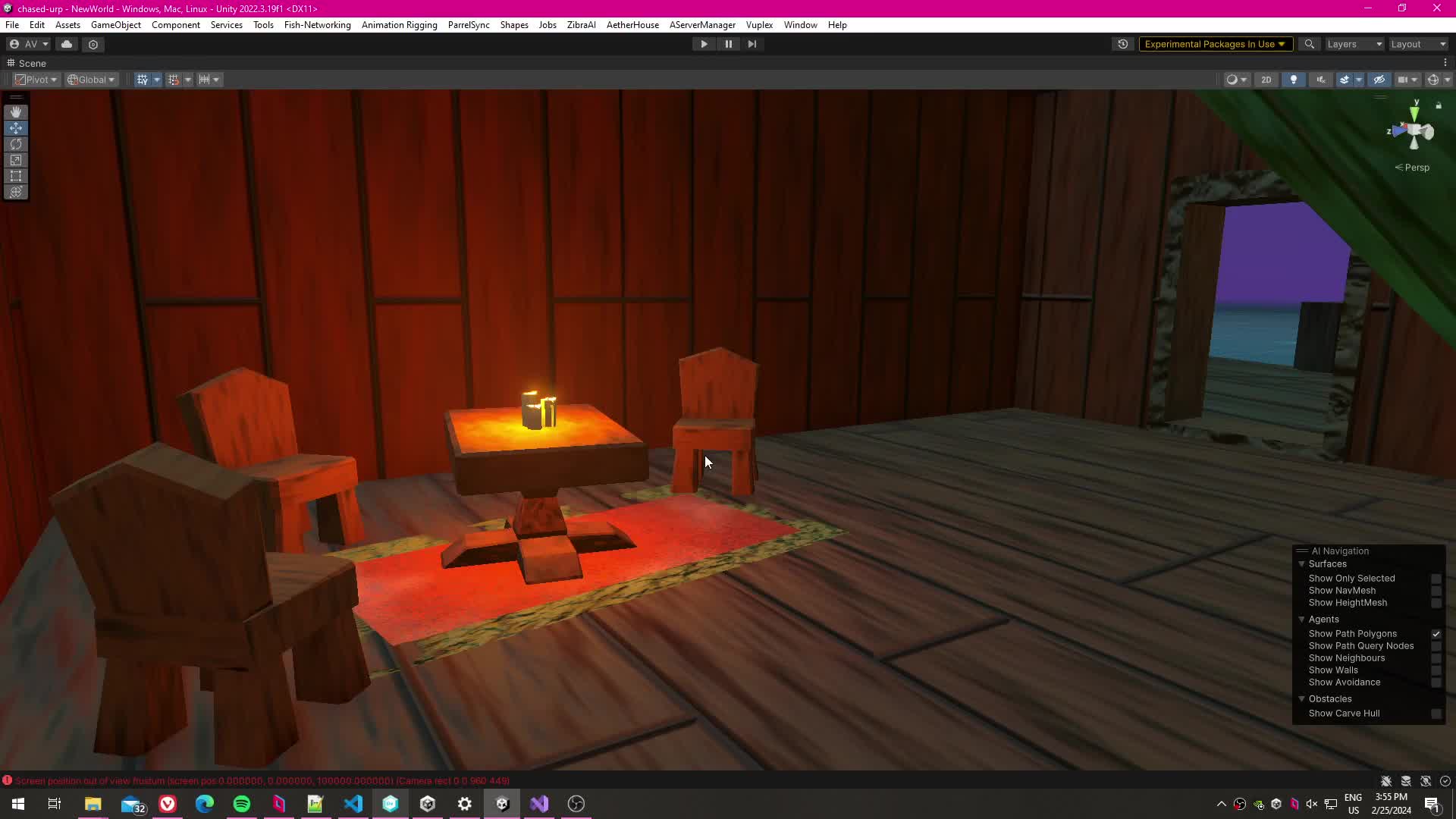Toggle scene visibility eye icon

click(x=1379, y=80)
